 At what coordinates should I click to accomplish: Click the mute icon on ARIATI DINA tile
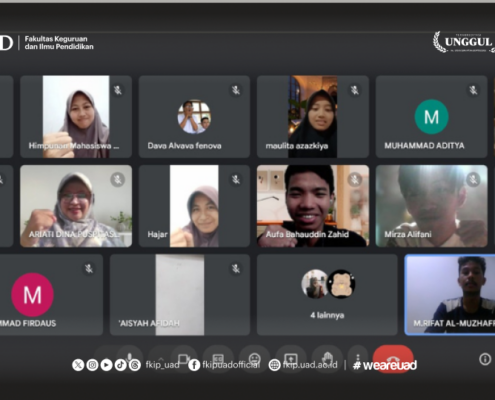[x=117, y=180]
